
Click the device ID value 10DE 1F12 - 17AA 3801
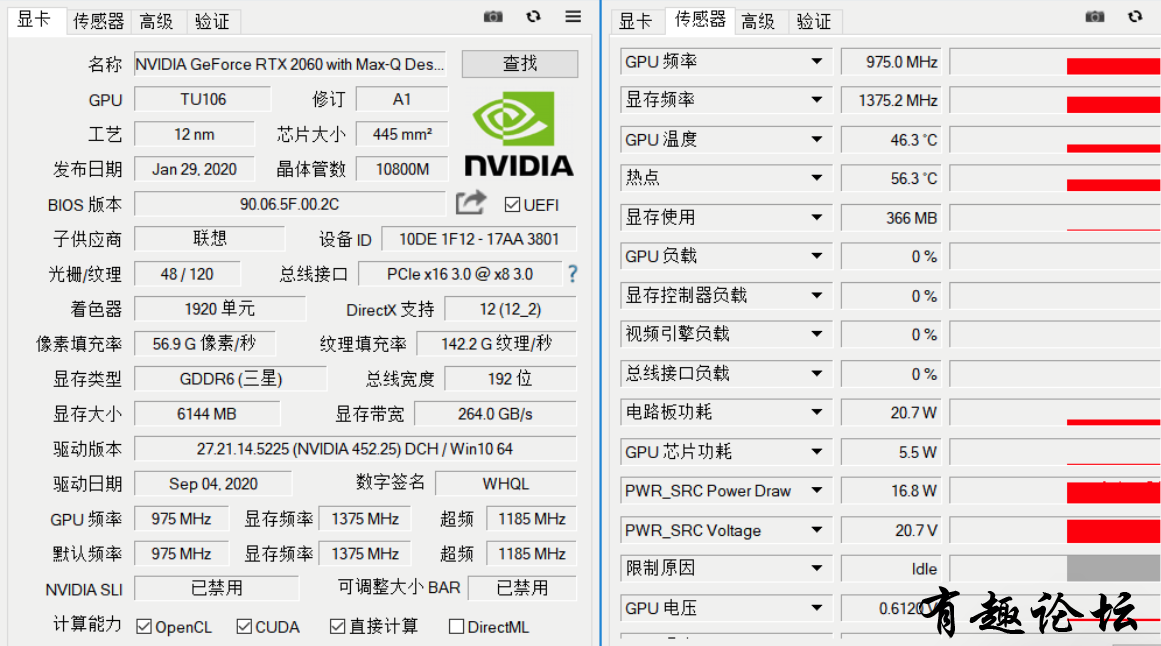click(x=478, y=239)
